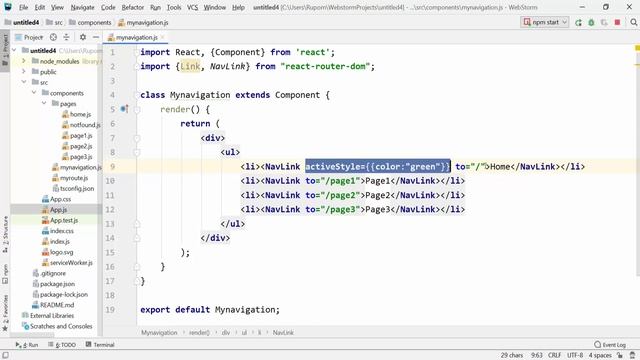Select myroute.js in the project tree
640x360 pixels.
[74, 178]
